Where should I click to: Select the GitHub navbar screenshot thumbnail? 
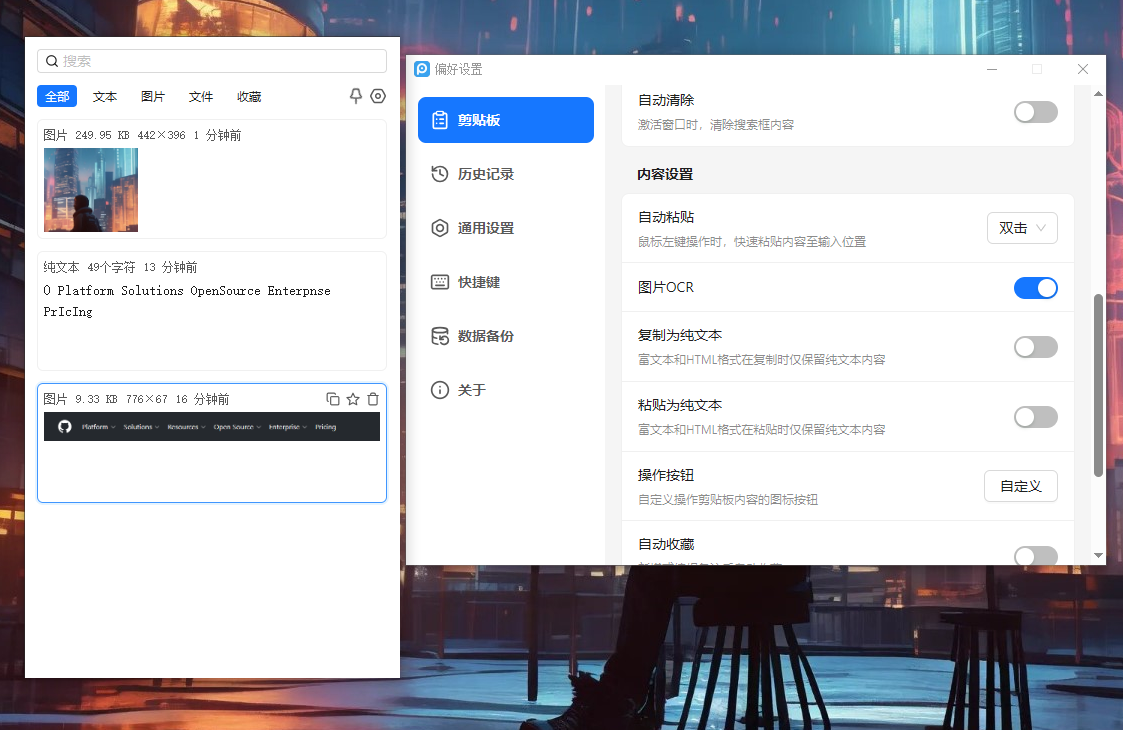click(x=212, y=426)
